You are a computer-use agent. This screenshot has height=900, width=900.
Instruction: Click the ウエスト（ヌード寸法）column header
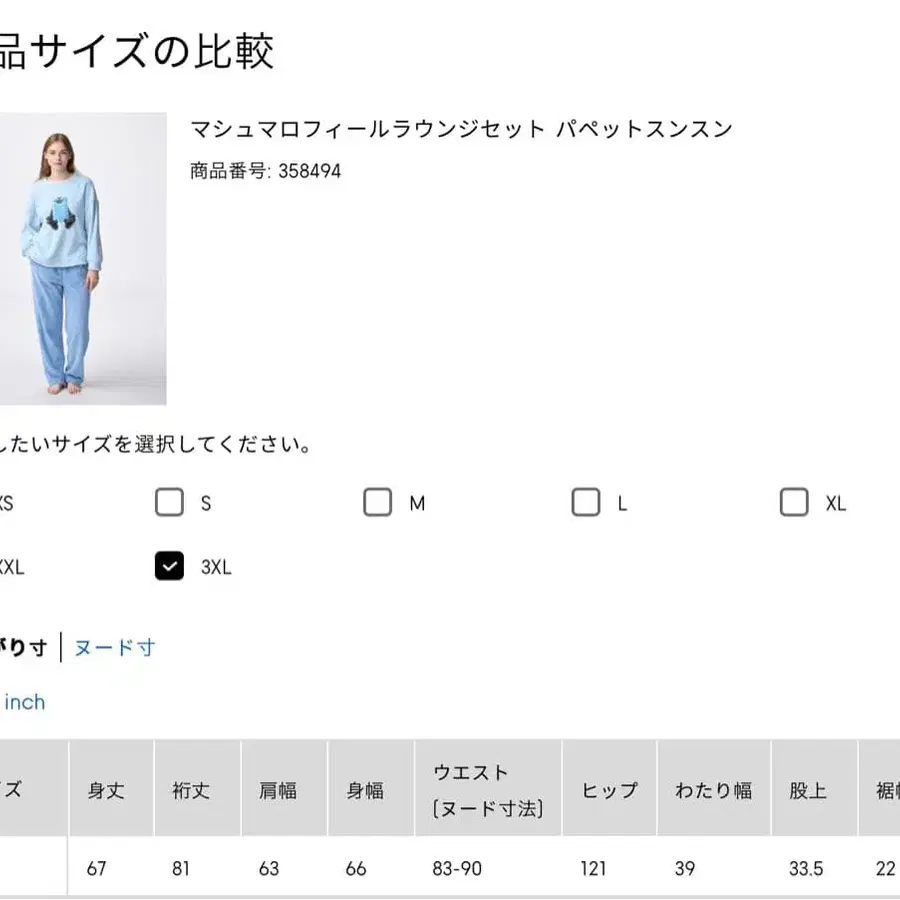pos(488,789)
